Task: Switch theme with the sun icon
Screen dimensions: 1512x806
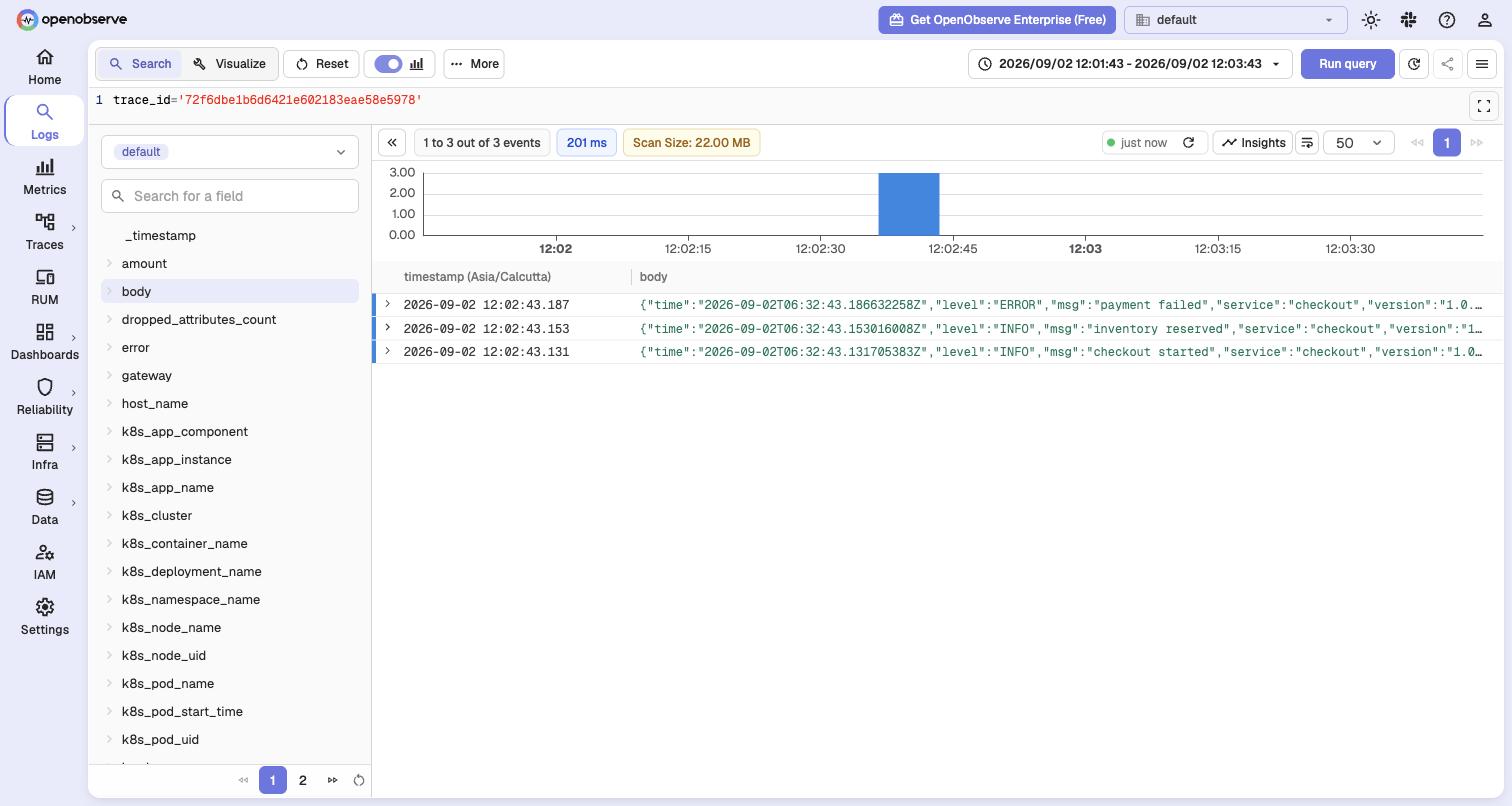Action: tap(1371, 20)
